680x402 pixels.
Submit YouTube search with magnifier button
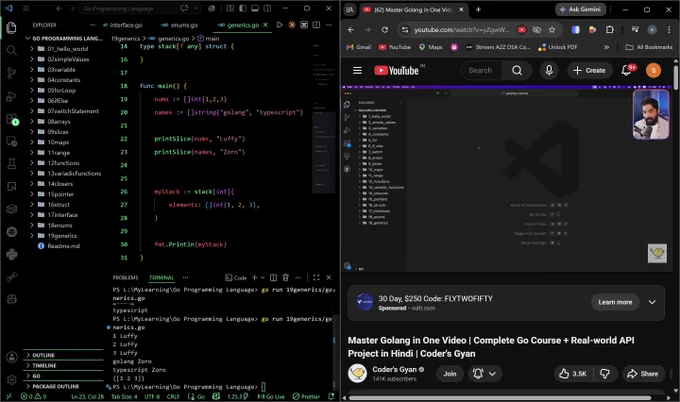pos(517,70)
